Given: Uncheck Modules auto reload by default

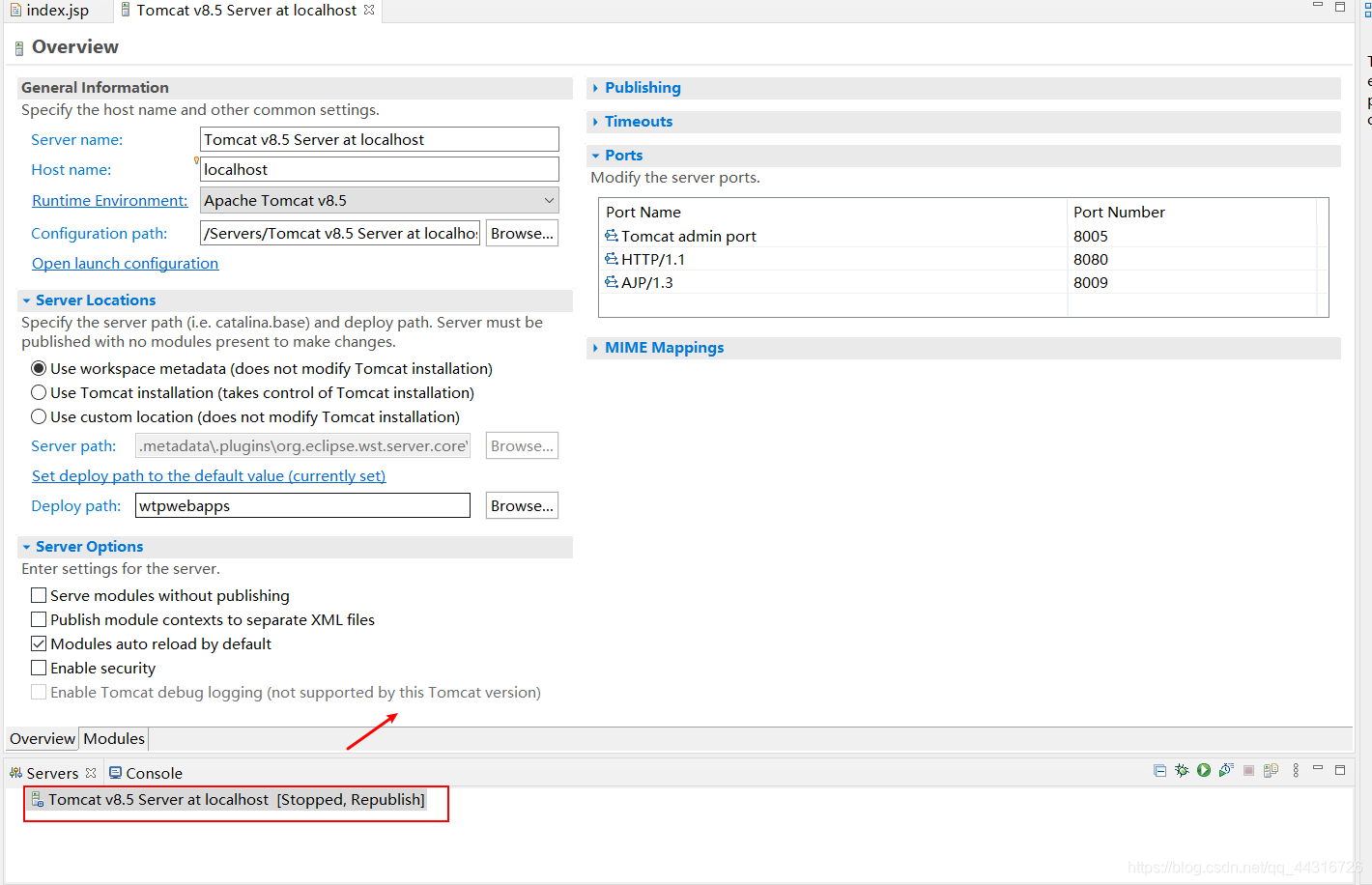Looking at the screenshot, I should click(x=39, y=643).
